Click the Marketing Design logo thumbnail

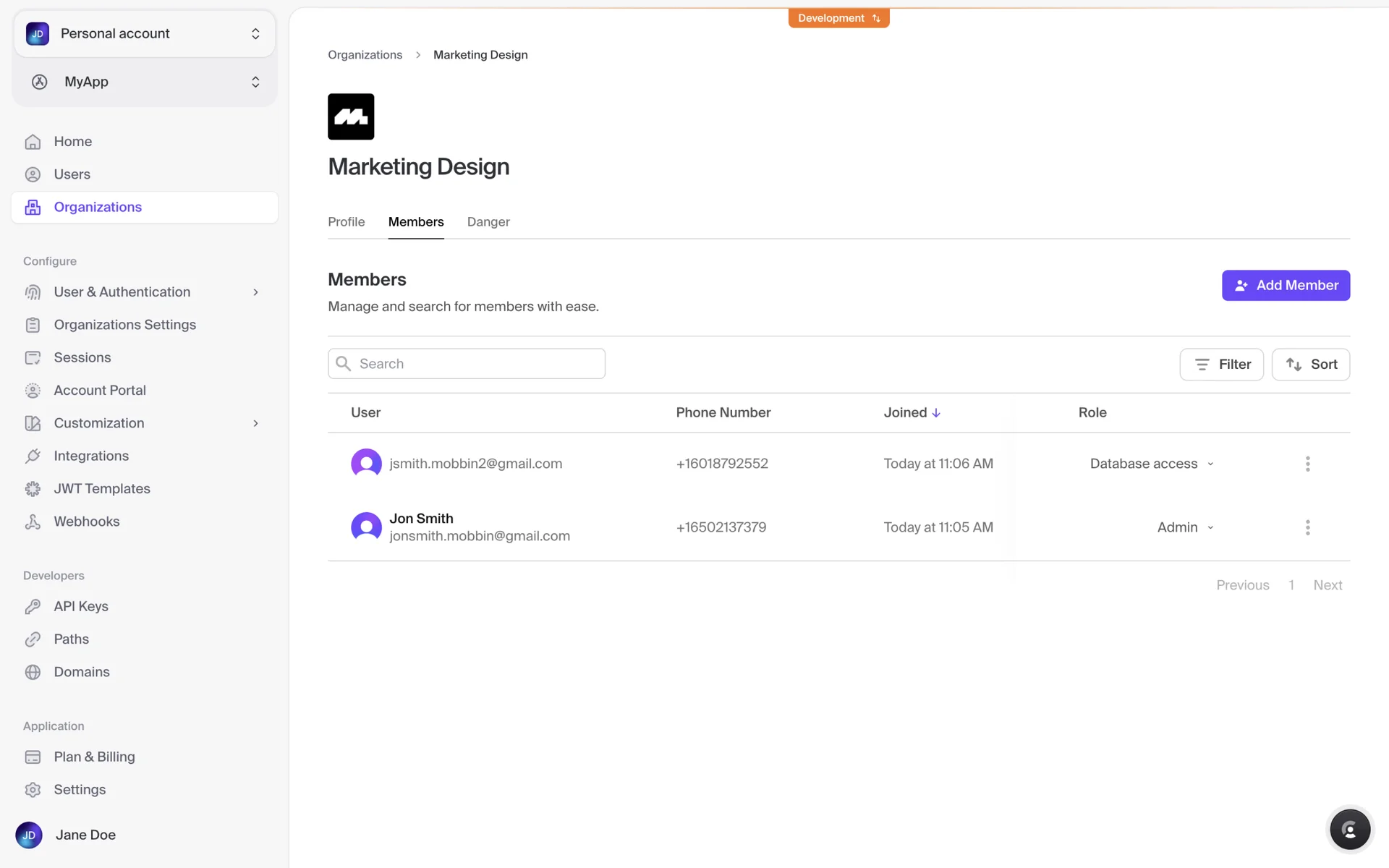coord(351,116)
